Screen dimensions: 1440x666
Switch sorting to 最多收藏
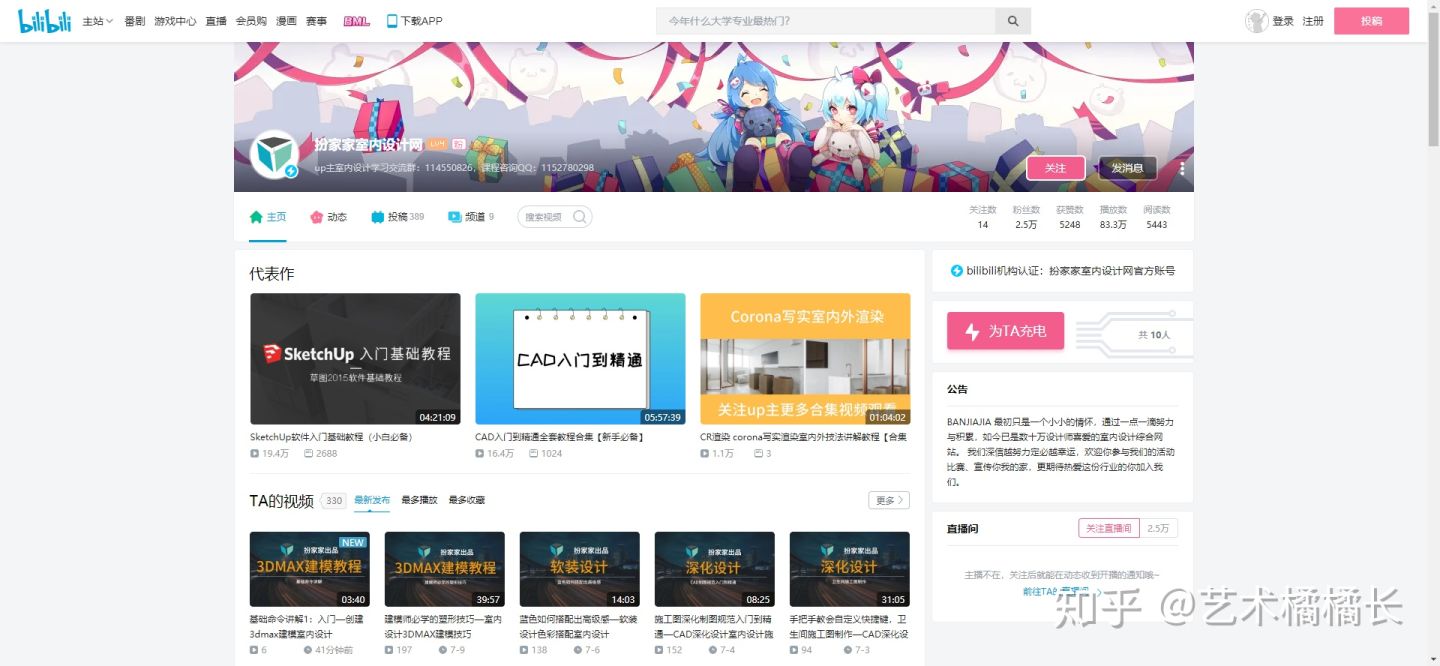point(466,500)
